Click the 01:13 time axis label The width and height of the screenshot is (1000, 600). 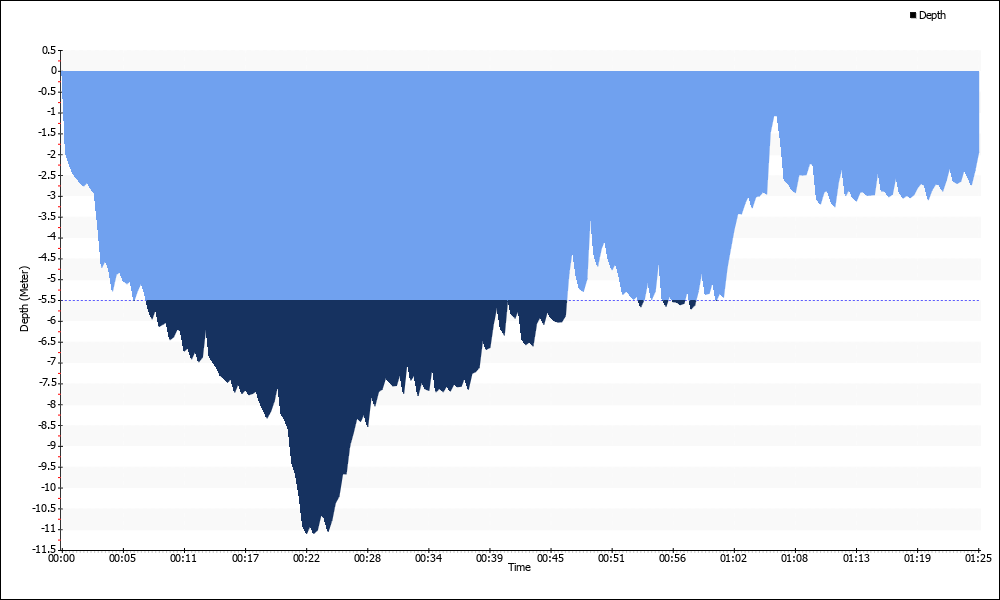coord(857,559)
